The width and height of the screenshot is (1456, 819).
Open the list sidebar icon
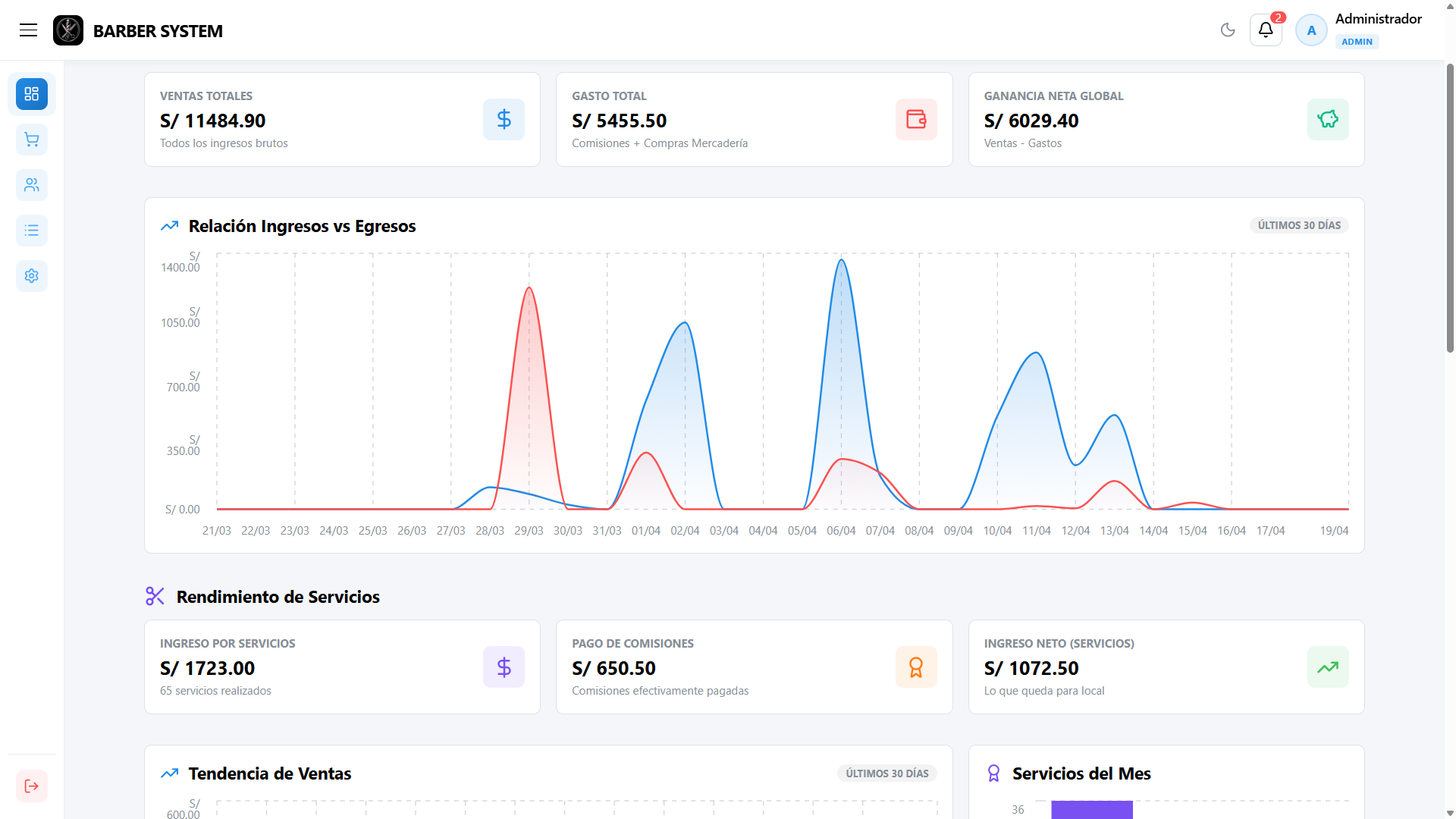tap(32, 231)
